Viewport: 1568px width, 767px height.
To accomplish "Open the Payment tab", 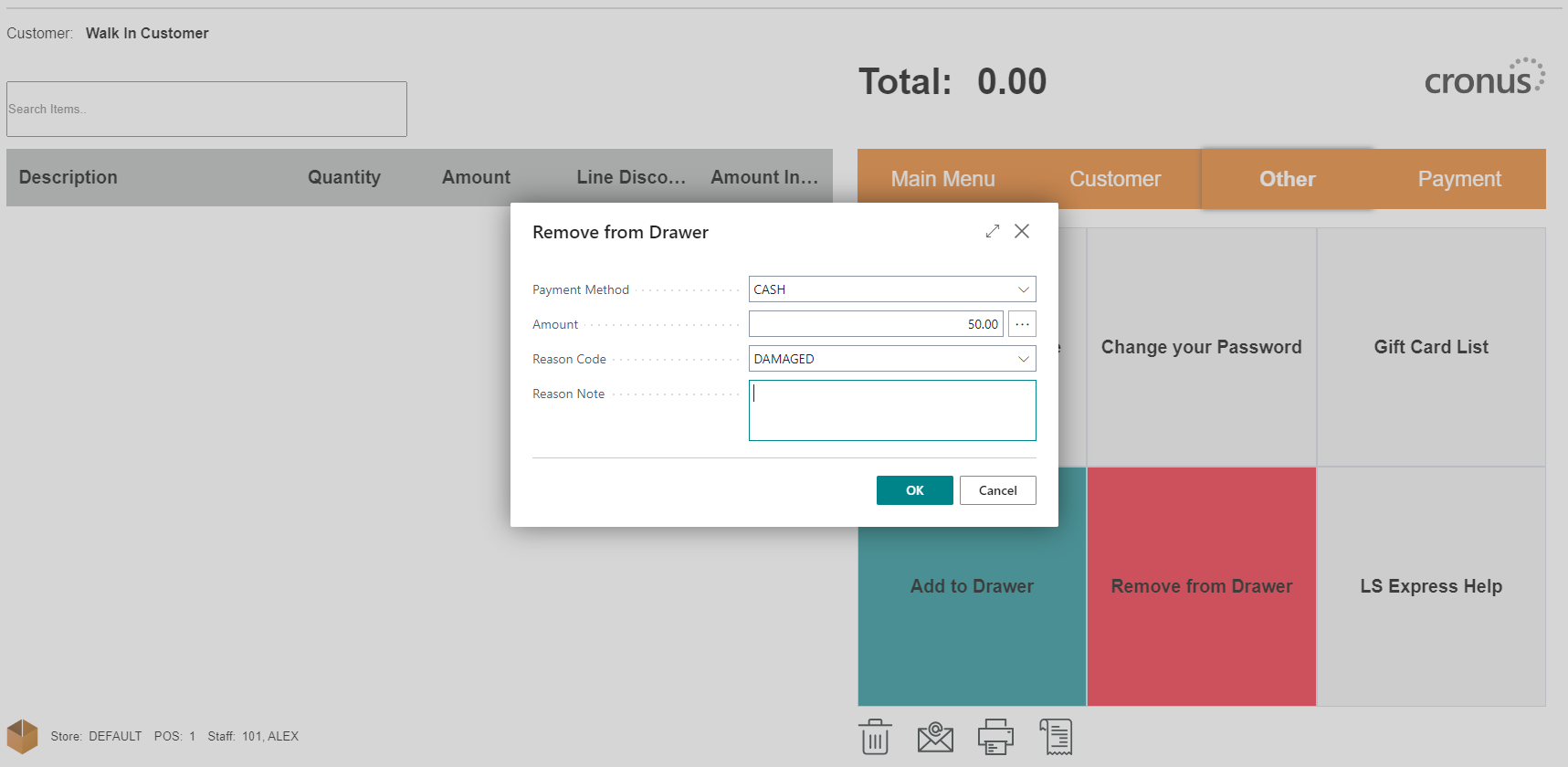I will point(1458,179).
